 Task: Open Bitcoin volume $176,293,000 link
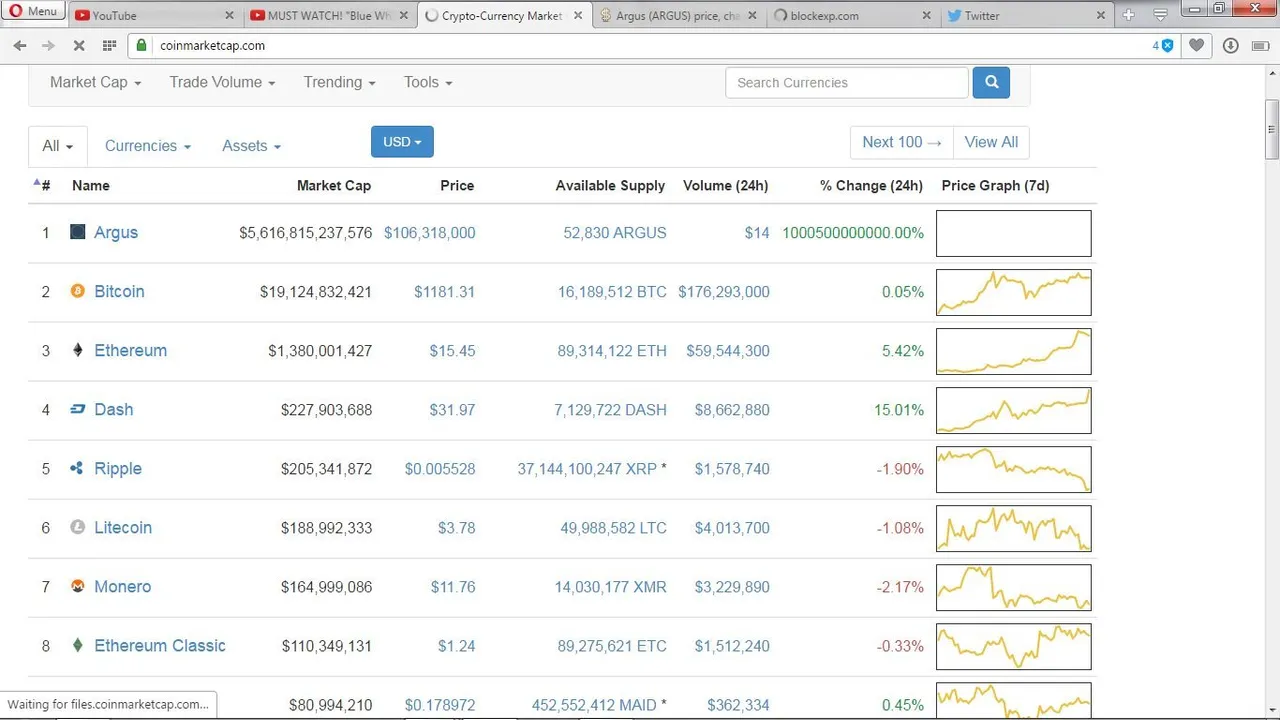[724, 292]
